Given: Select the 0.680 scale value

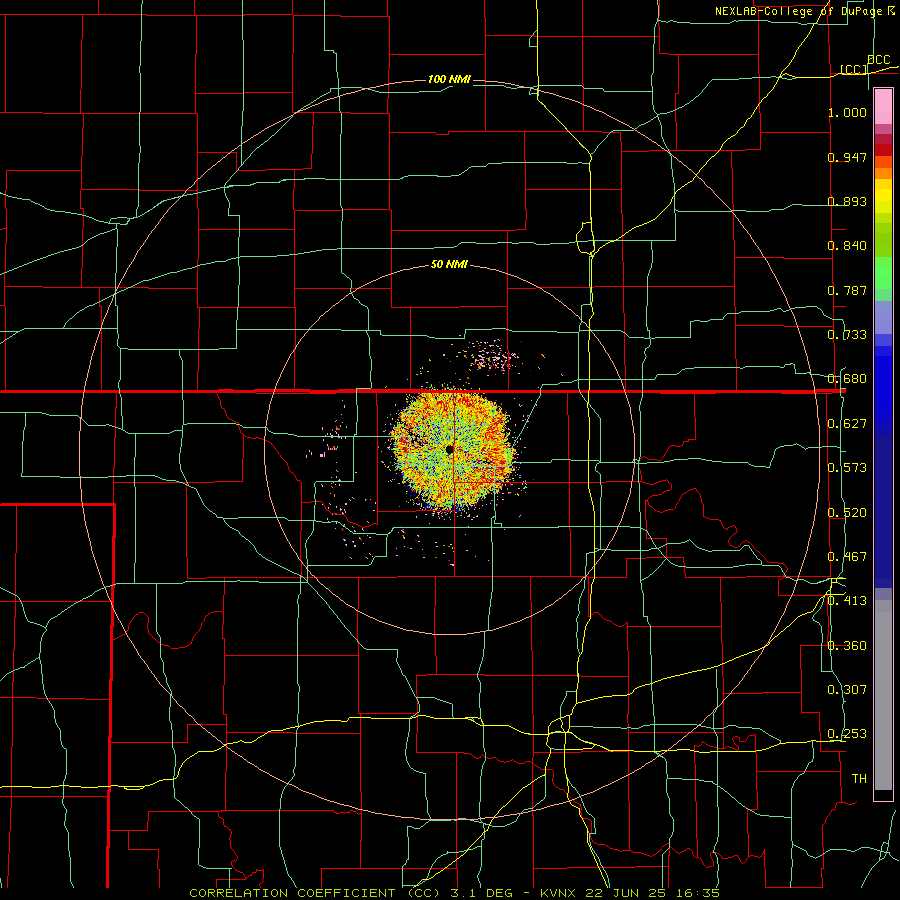Looking at the screenshot, I should (x=847, y=379).
